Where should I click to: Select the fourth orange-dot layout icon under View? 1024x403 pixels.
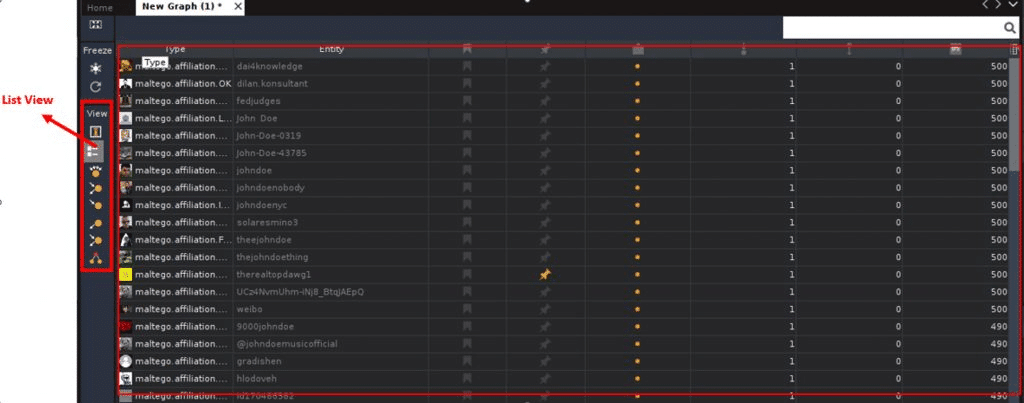96,224
